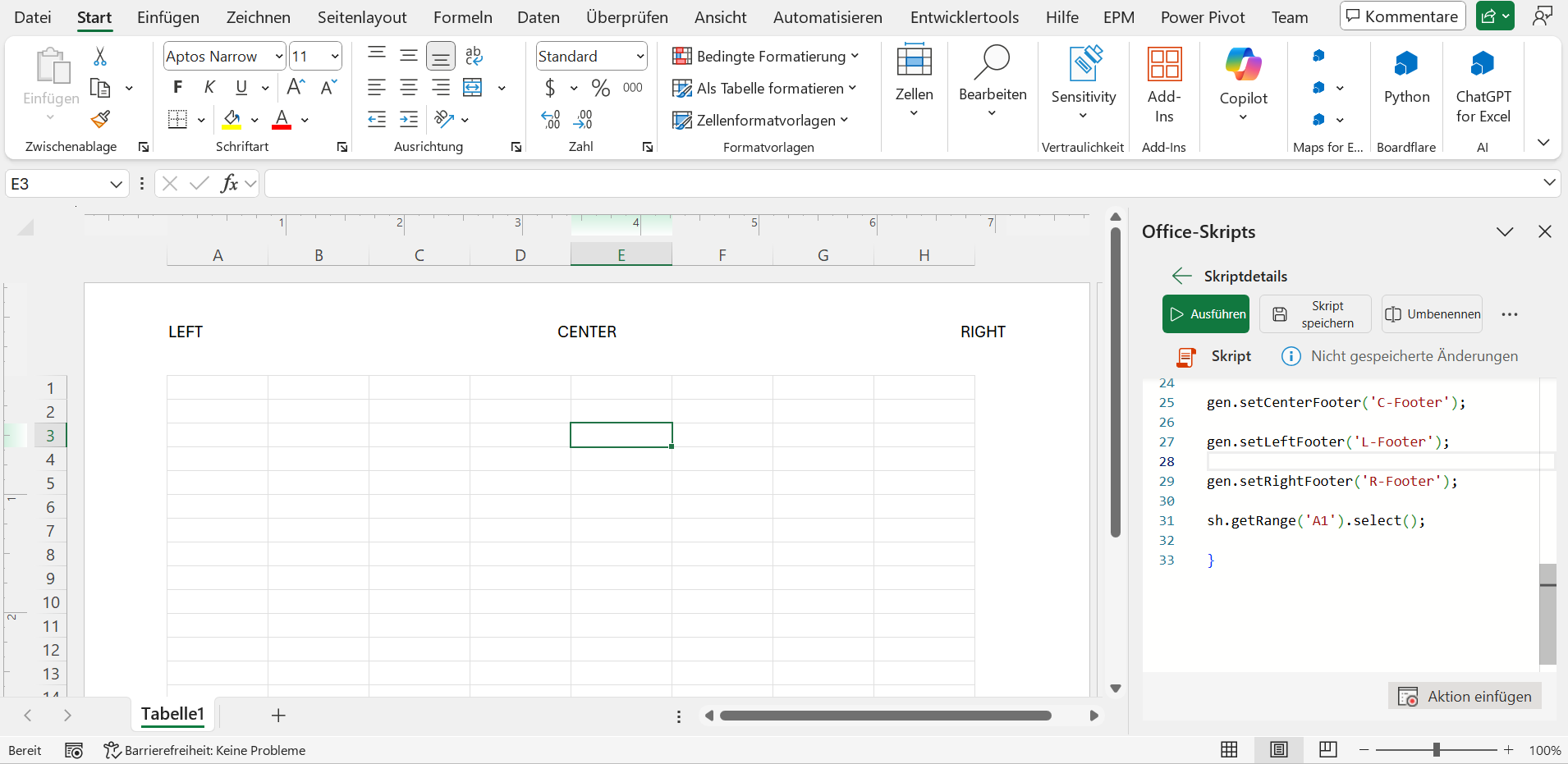The image size is (1568, 764).
Task: Decrease indent in Ausrichtung group
Action: 377,120
